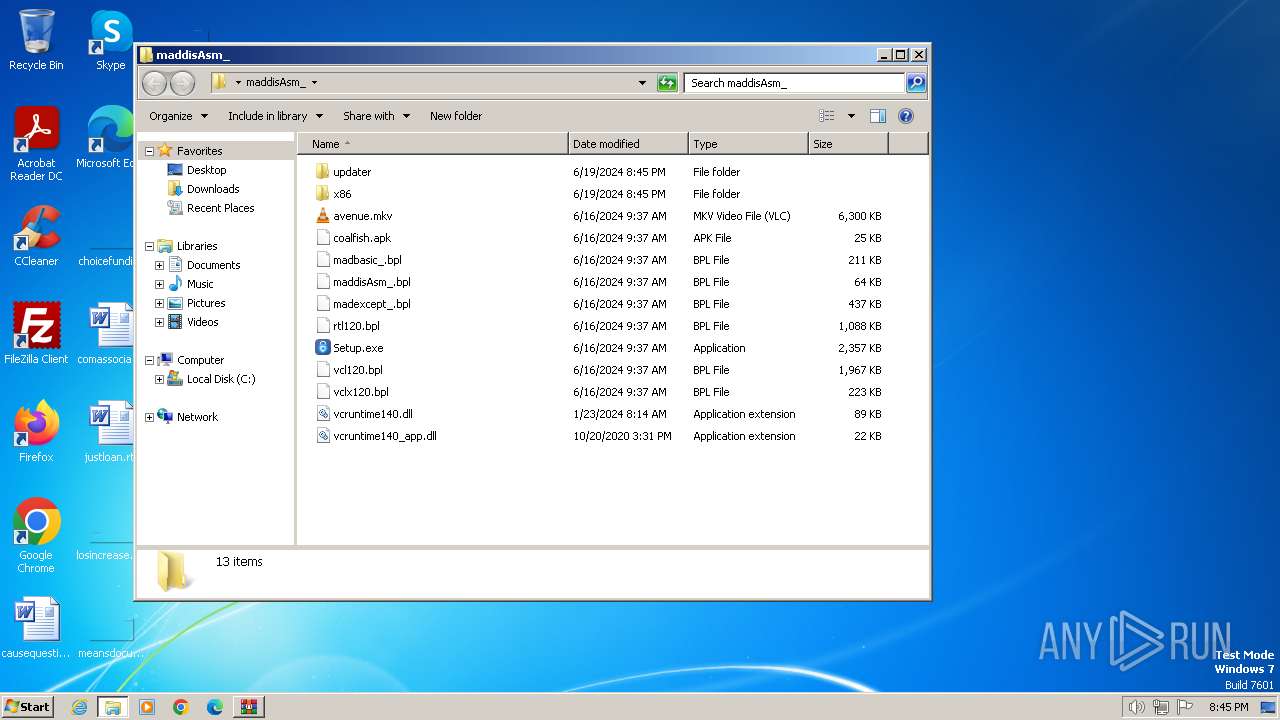Open the Acrobat Reader DC desktop icon
This screenshot has width=1280, height=720.
[36, 144]
